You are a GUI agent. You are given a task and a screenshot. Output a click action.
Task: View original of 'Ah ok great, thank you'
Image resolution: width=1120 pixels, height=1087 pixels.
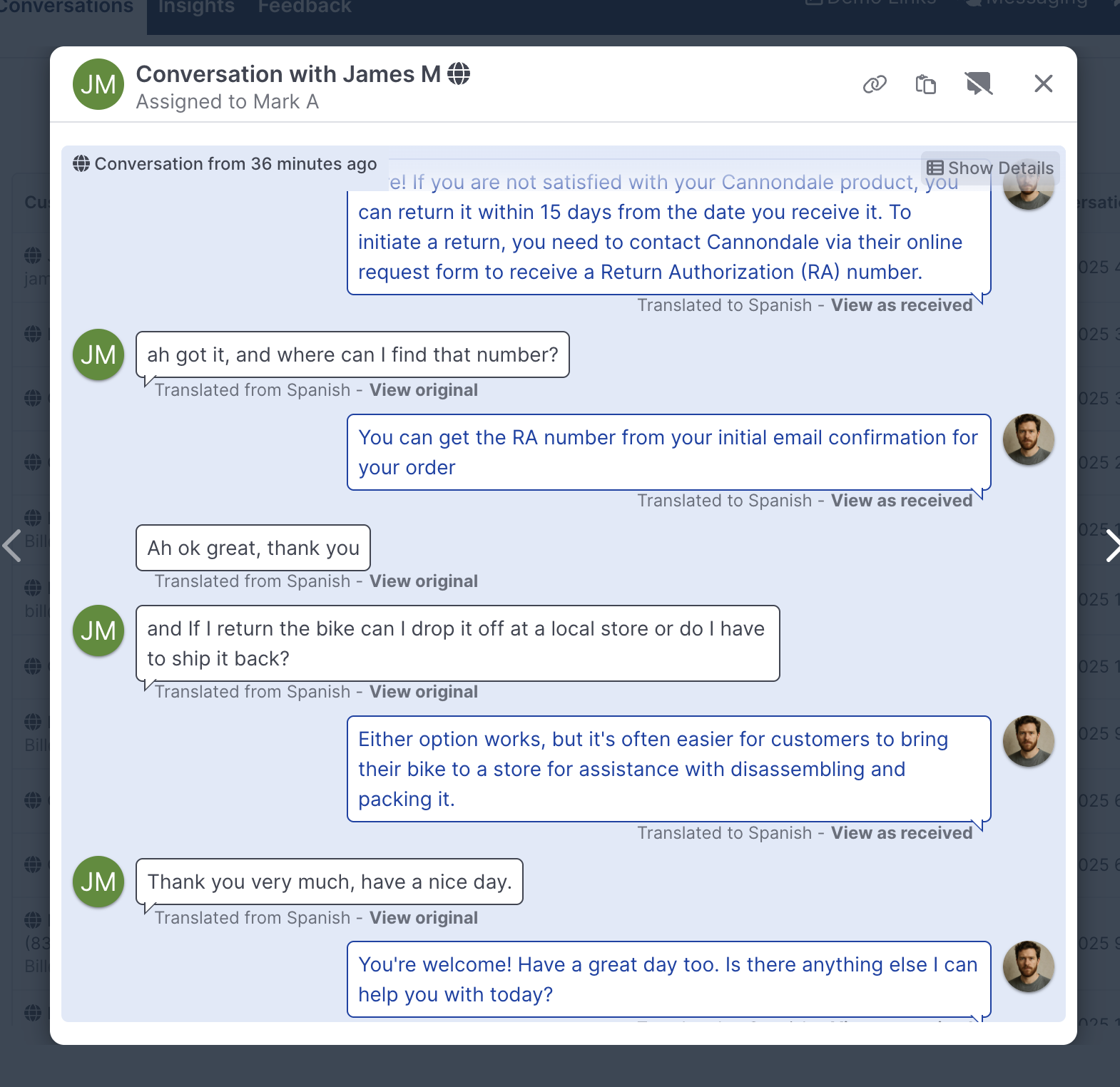424,581
